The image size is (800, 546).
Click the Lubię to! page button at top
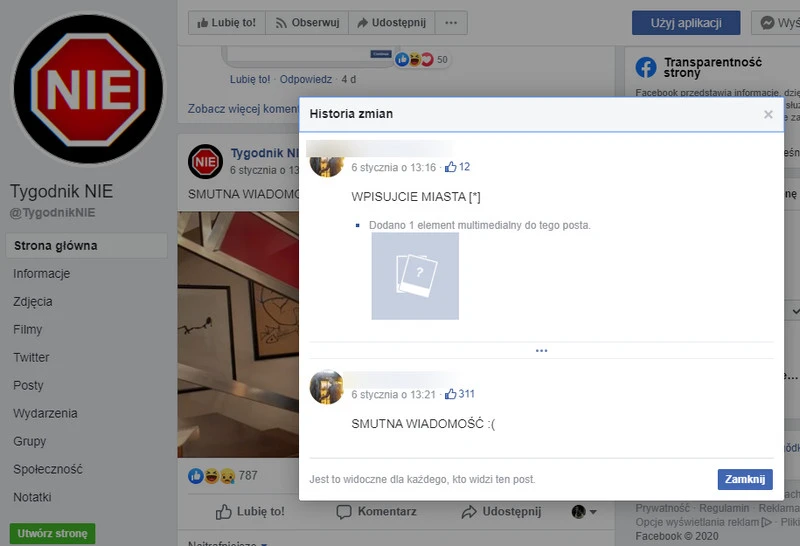[x=226, y=22]
